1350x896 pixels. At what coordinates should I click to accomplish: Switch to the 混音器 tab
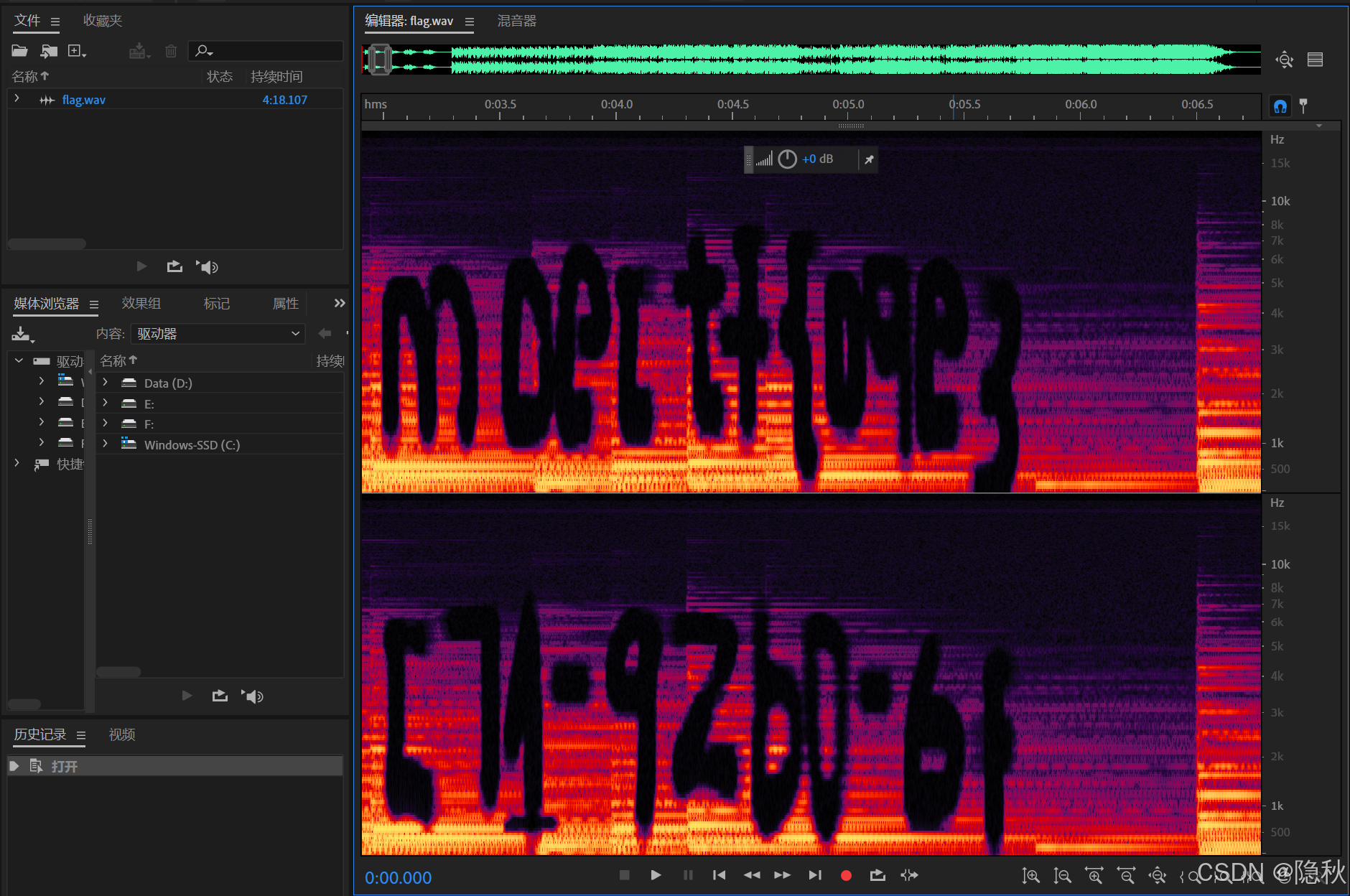516,21
